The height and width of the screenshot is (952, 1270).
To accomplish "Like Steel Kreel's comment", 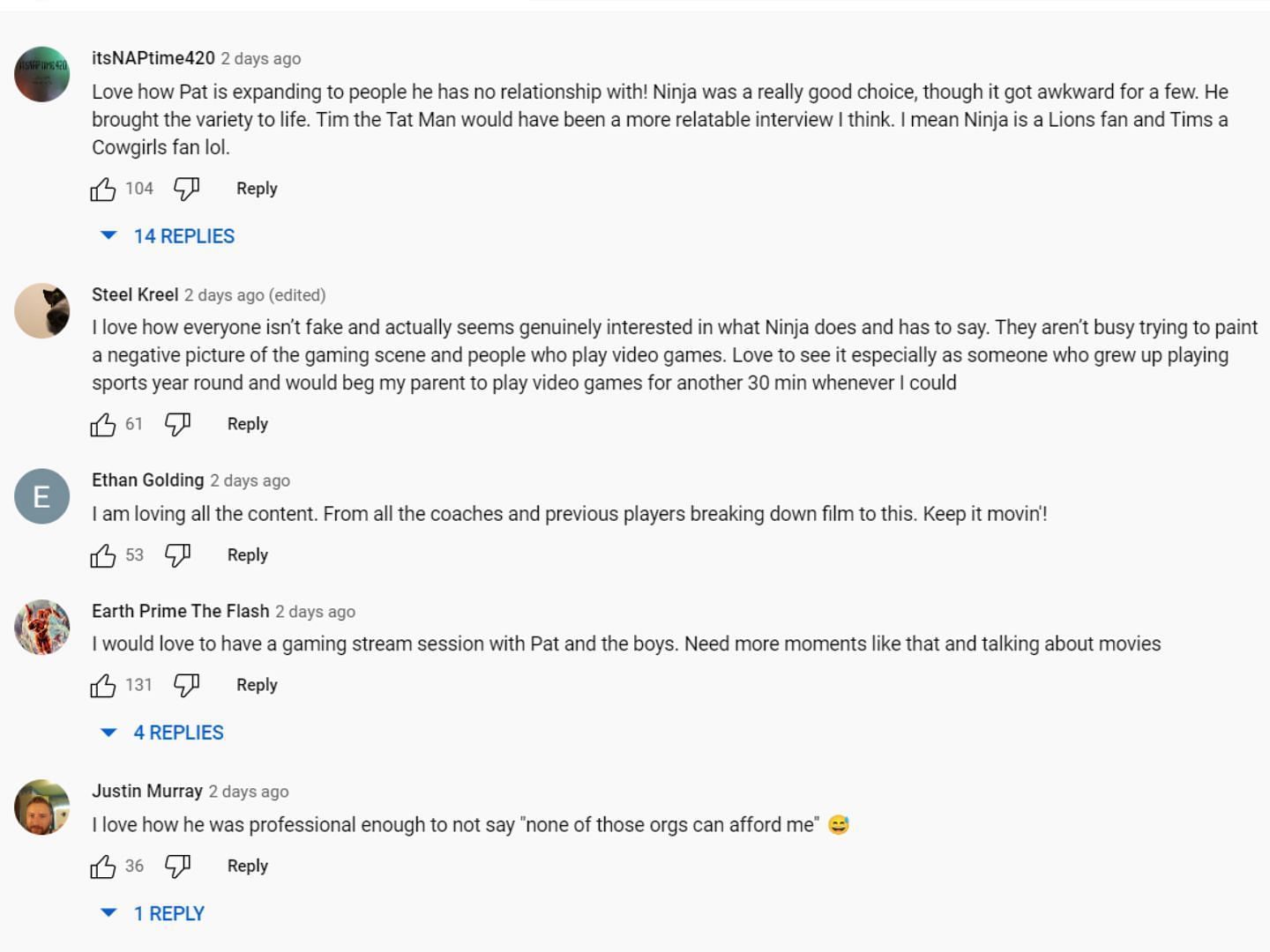I will 103,425.
